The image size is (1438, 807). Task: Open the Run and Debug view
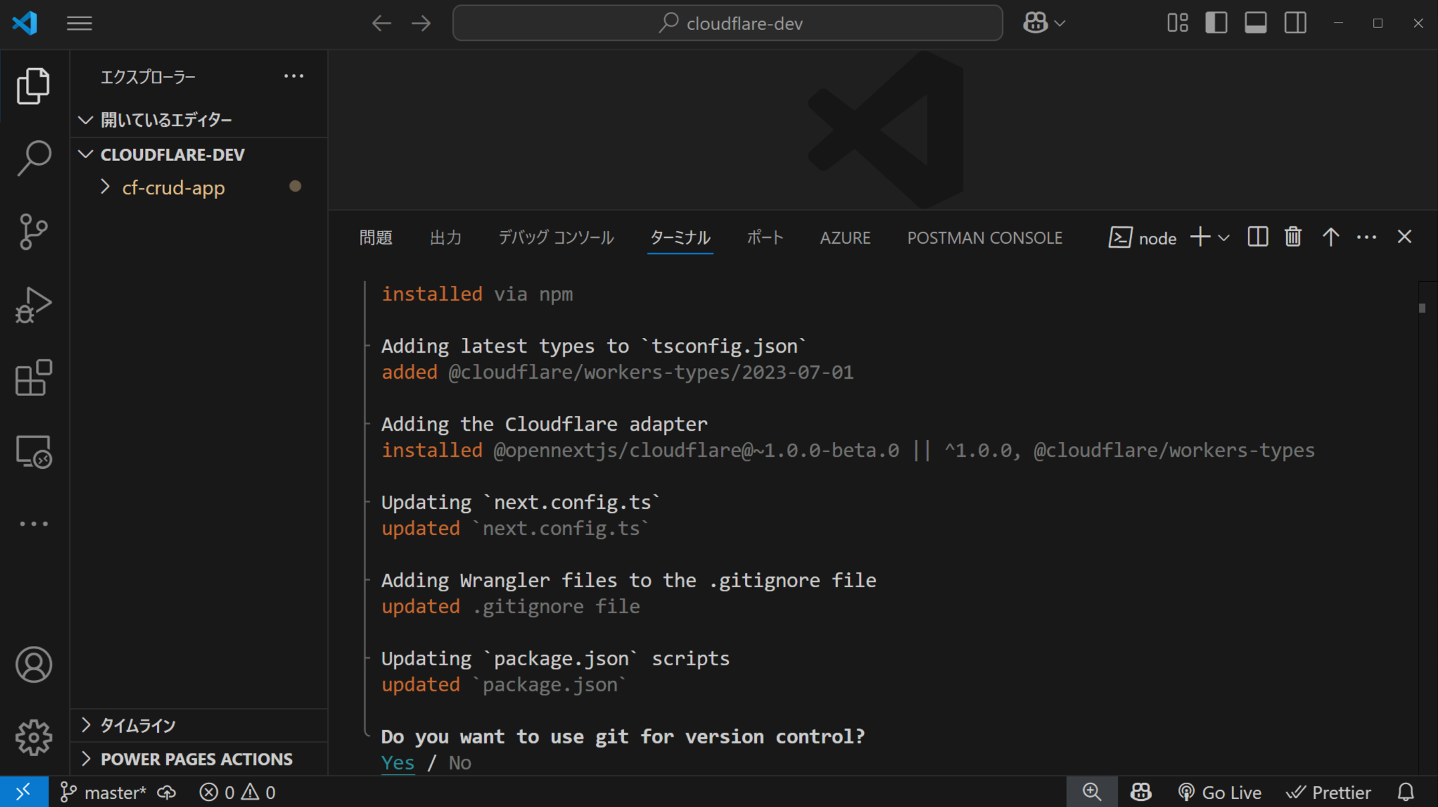pyautogui.click(x=34, y=305)
